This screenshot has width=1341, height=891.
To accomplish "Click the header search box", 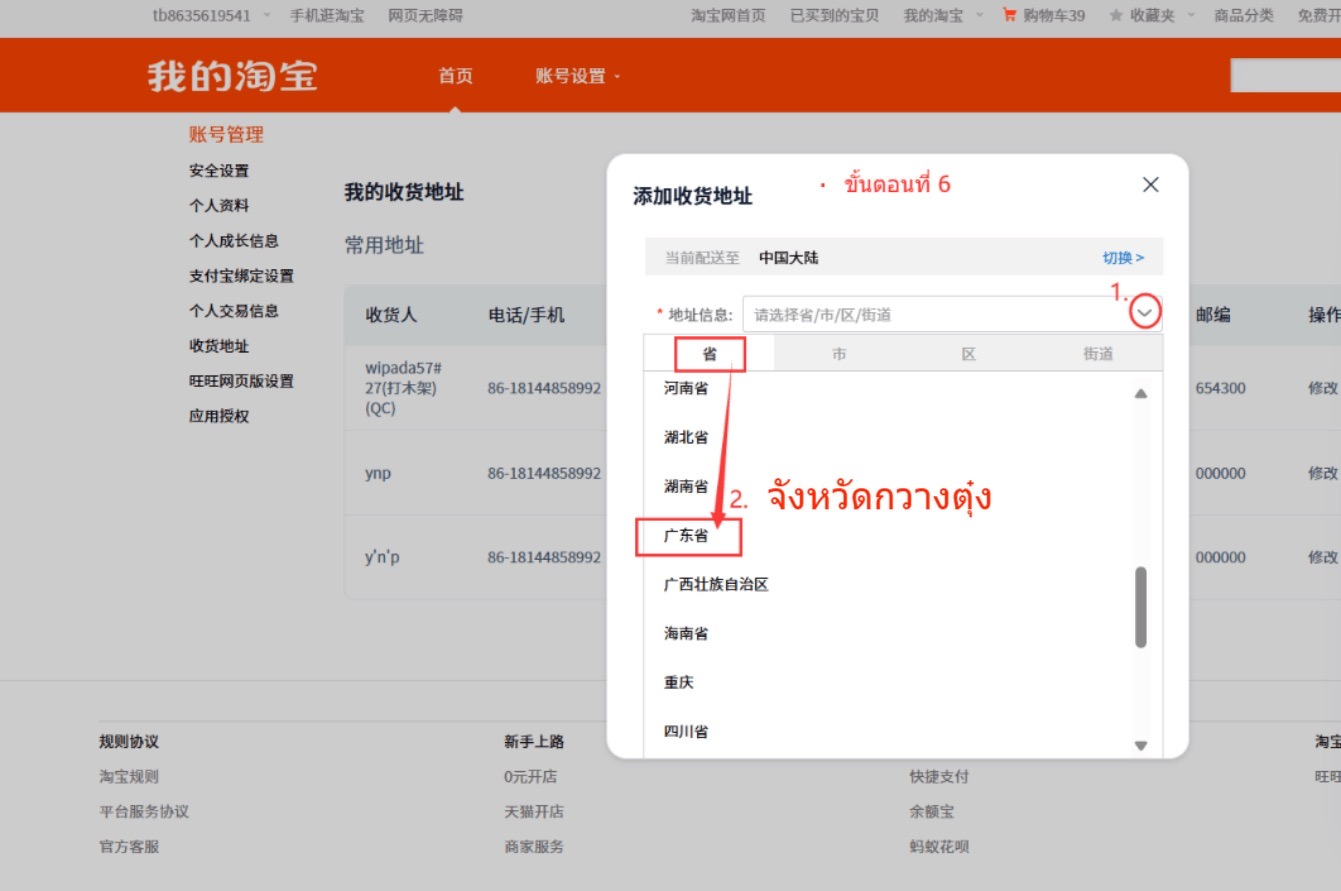I will 1285,76.
